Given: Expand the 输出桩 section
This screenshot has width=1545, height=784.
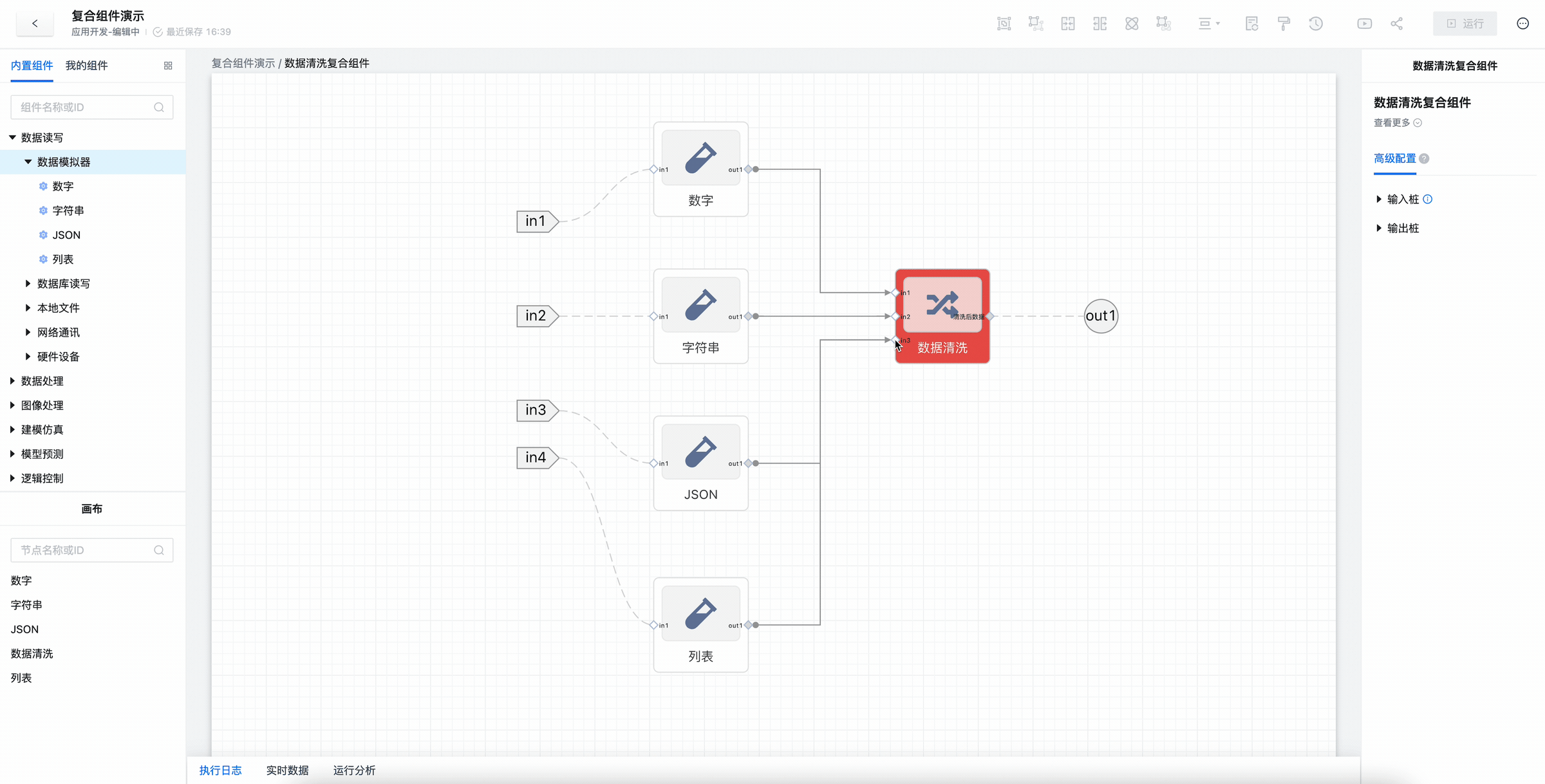Looking at the screenshot, I should click(1379, 229).
